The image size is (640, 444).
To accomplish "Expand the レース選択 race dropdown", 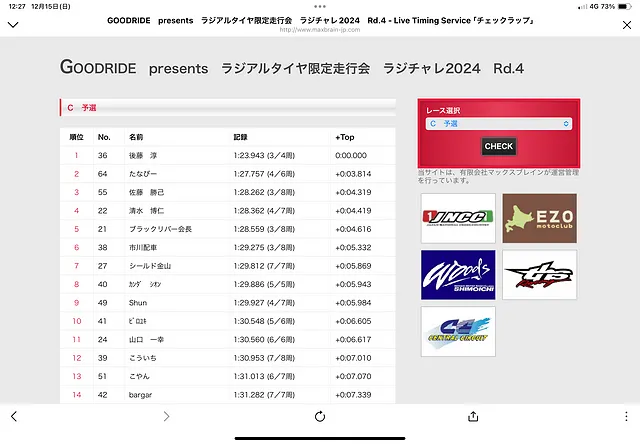I will pyautogui.click(x=498, y=123).
